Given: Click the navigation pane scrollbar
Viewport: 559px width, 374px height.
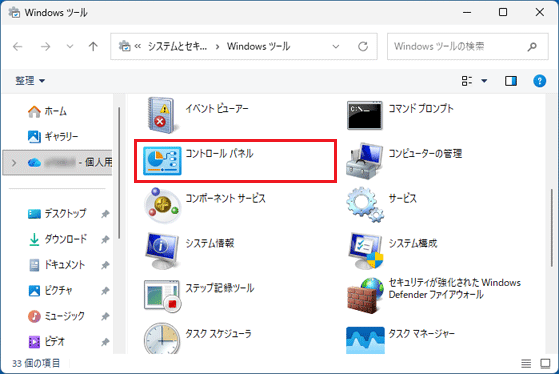Looking at the screenshot, I should click(119, 173).
